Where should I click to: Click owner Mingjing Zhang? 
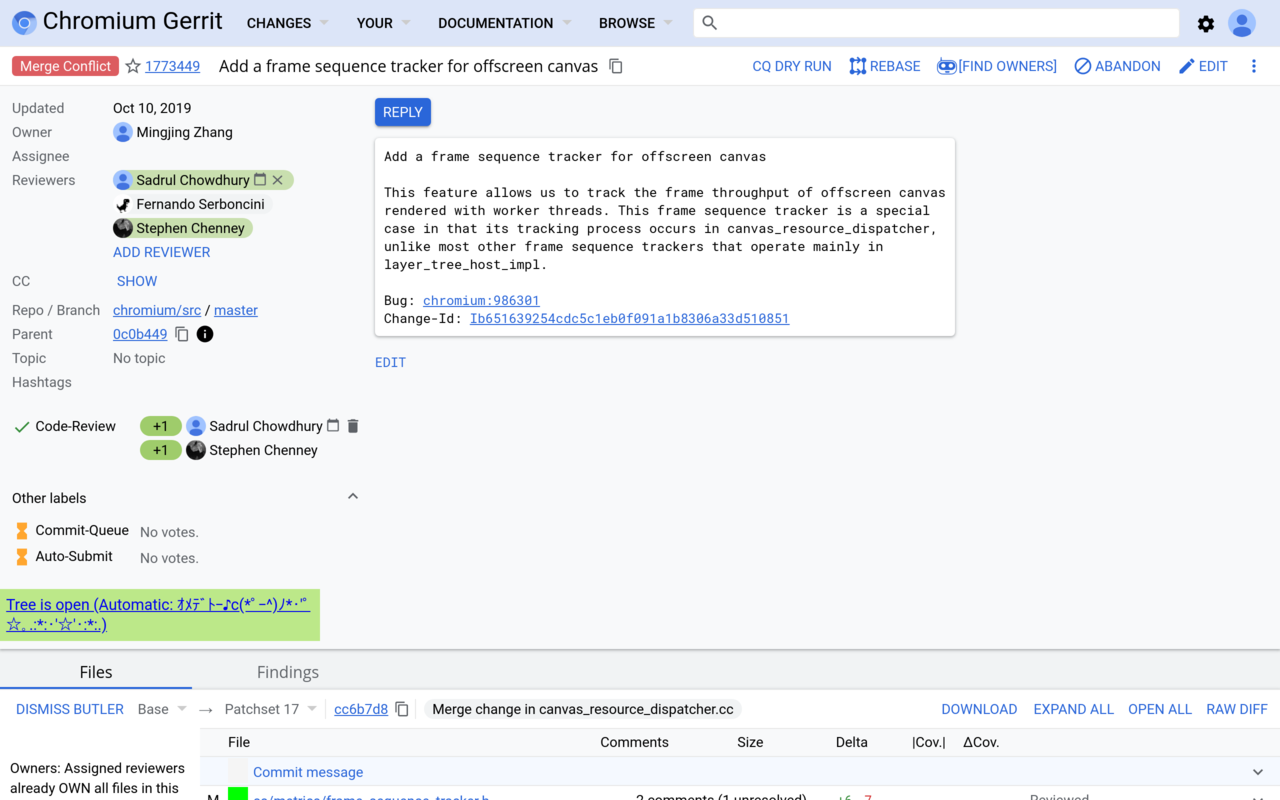coord(173,132)
